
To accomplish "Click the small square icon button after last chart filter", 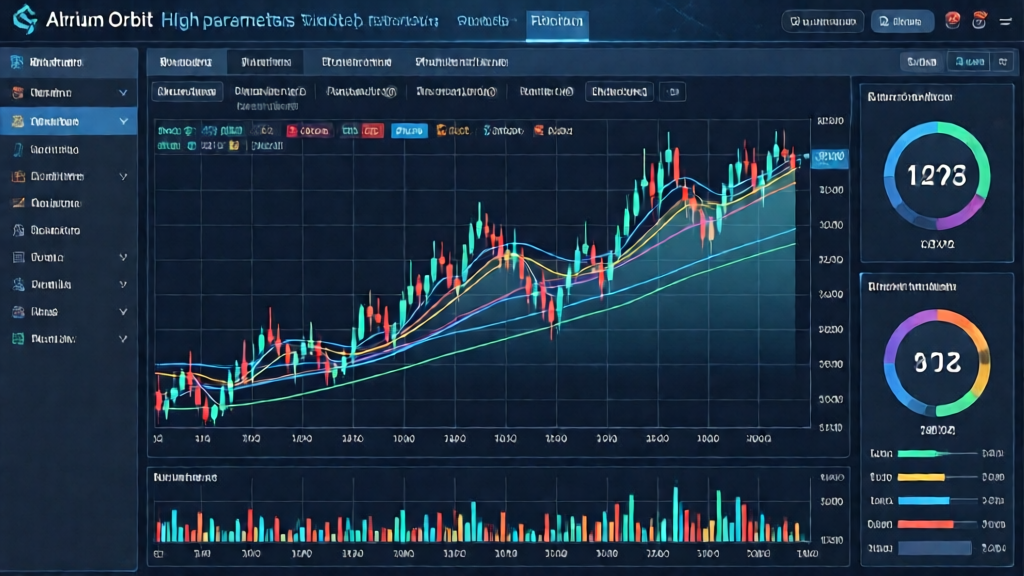I will (673, 92).
